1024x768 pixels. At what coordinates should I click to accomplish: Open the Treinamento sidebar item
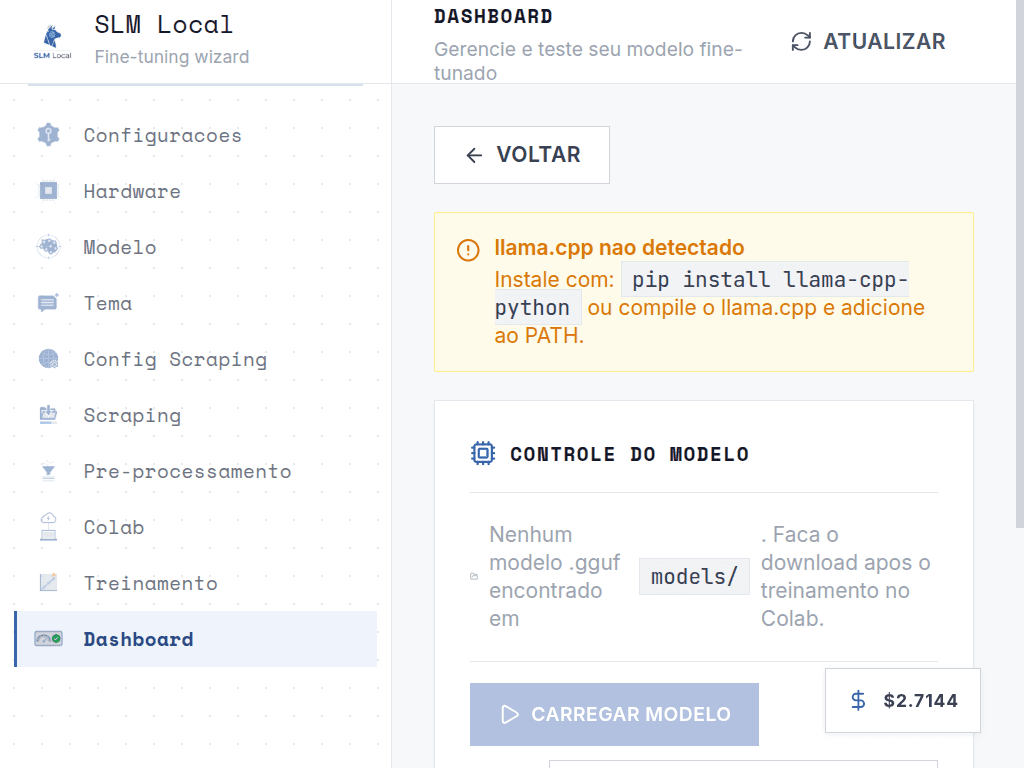point(150,583)
